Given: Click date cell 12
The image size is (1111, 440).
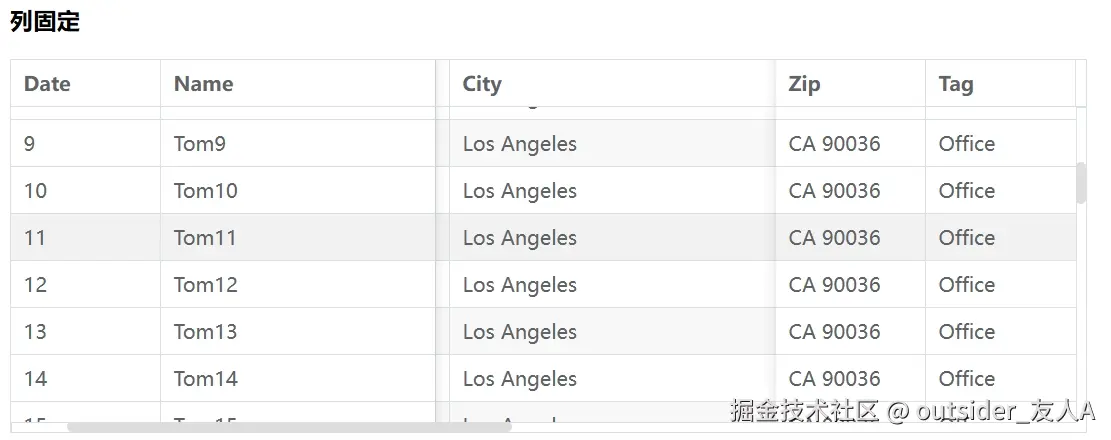Looking at the screenshot, I should point(35,285).
